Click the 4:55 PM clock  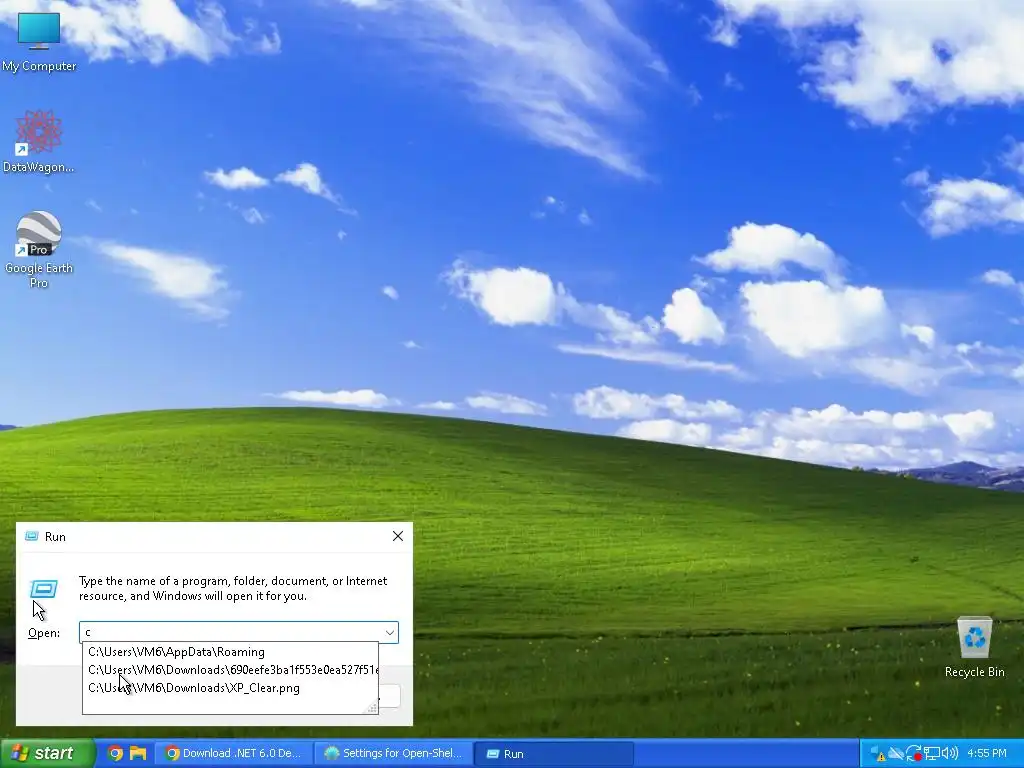click(x=987, y=754)
